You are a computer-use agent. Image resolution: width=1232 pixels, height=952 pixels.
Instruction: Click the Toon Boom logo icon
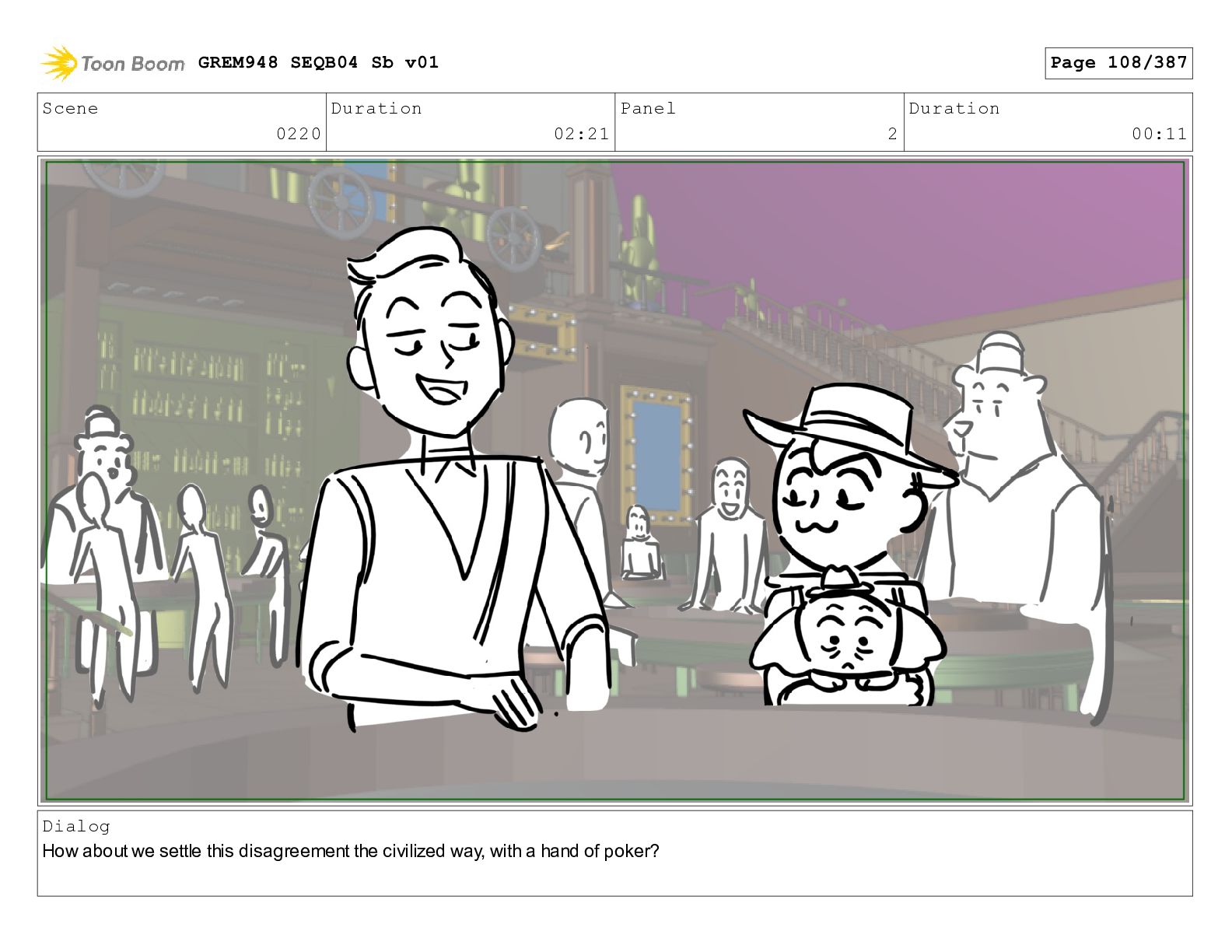coord(58,63)
